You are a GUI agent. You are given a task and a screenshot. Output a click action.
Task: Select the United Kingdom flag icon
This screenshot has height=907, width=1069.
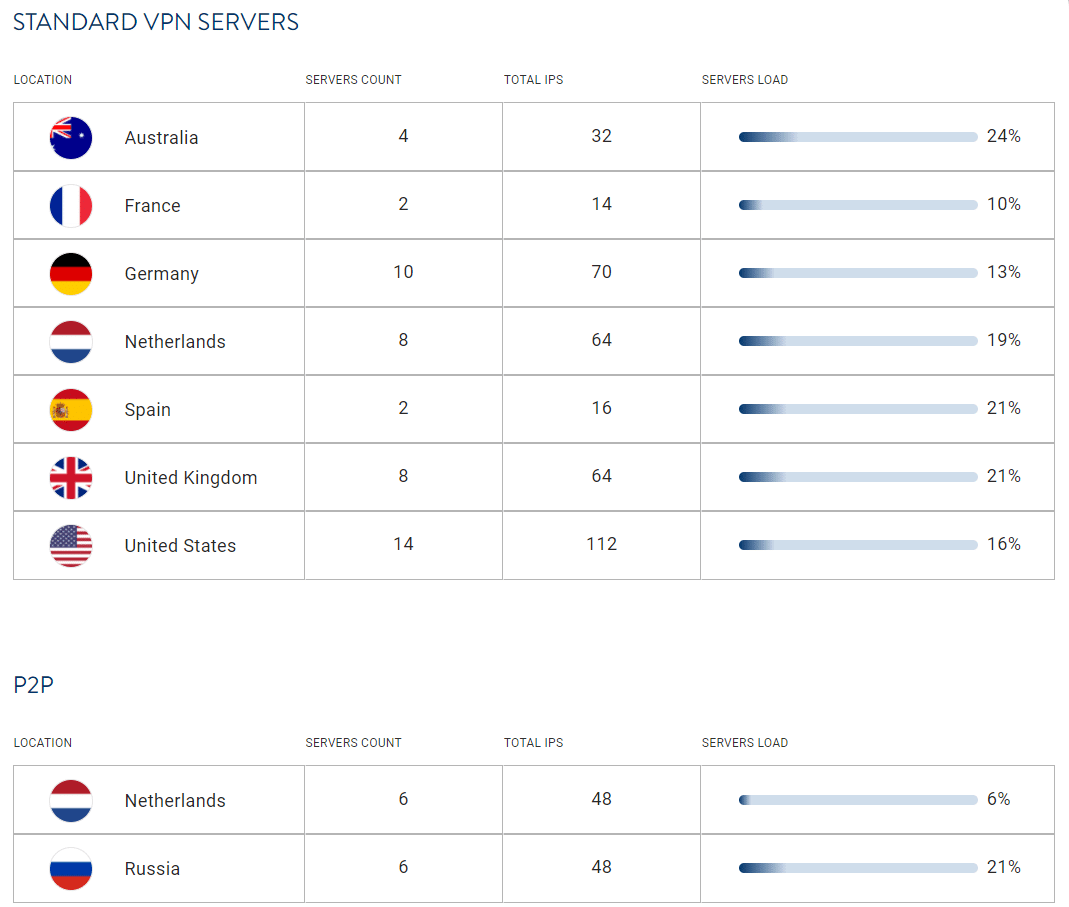pos(70,477)
